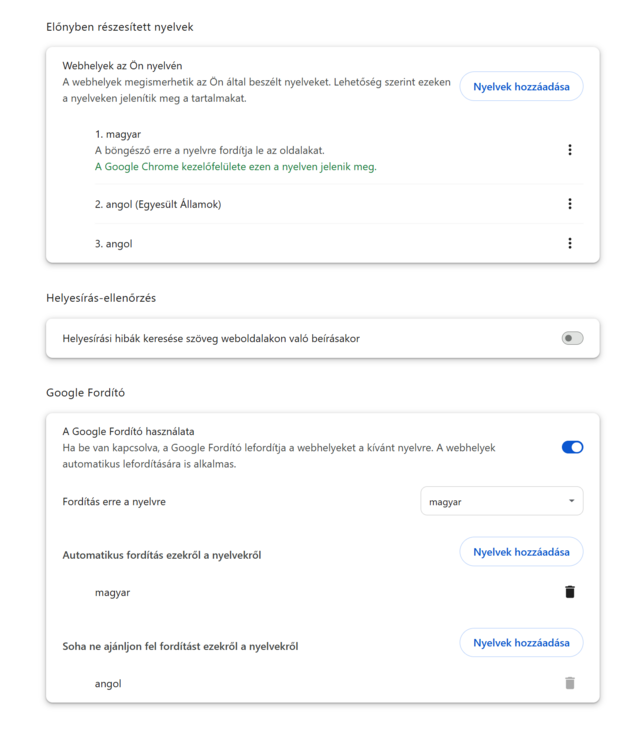This screenshot has height=735, width=640.
Task: Click magyar in automatic translation list
Action: tap(113, 592)
